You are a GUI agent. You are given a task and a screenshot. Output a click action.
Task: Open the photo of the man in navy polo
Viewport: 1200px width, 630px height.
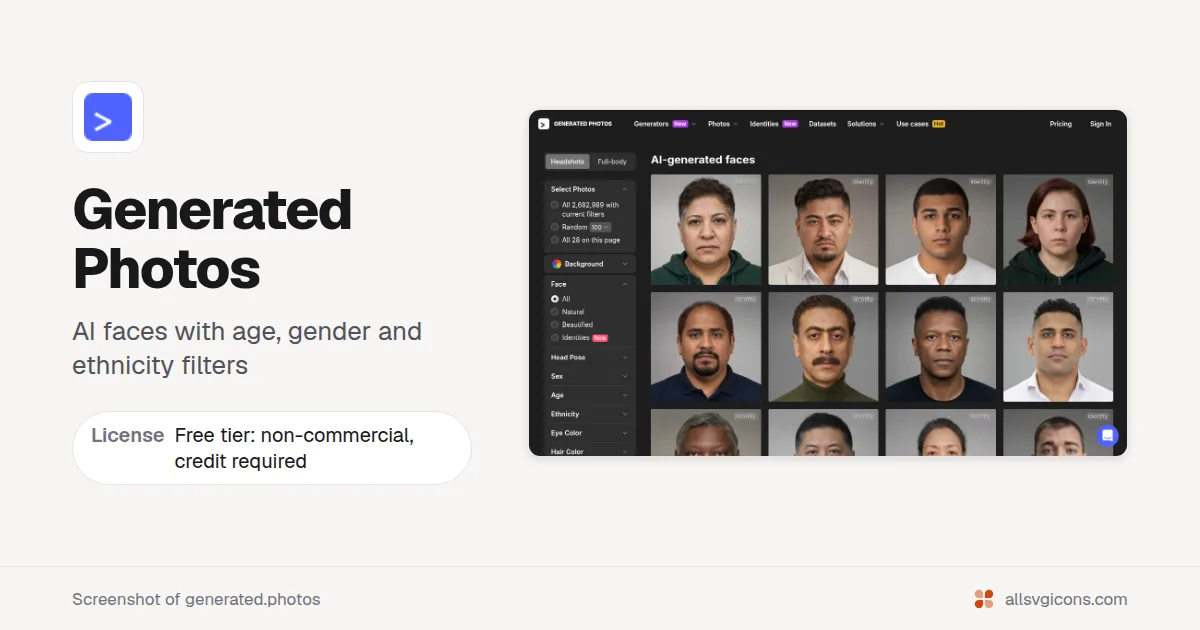[x=706, y=347]
